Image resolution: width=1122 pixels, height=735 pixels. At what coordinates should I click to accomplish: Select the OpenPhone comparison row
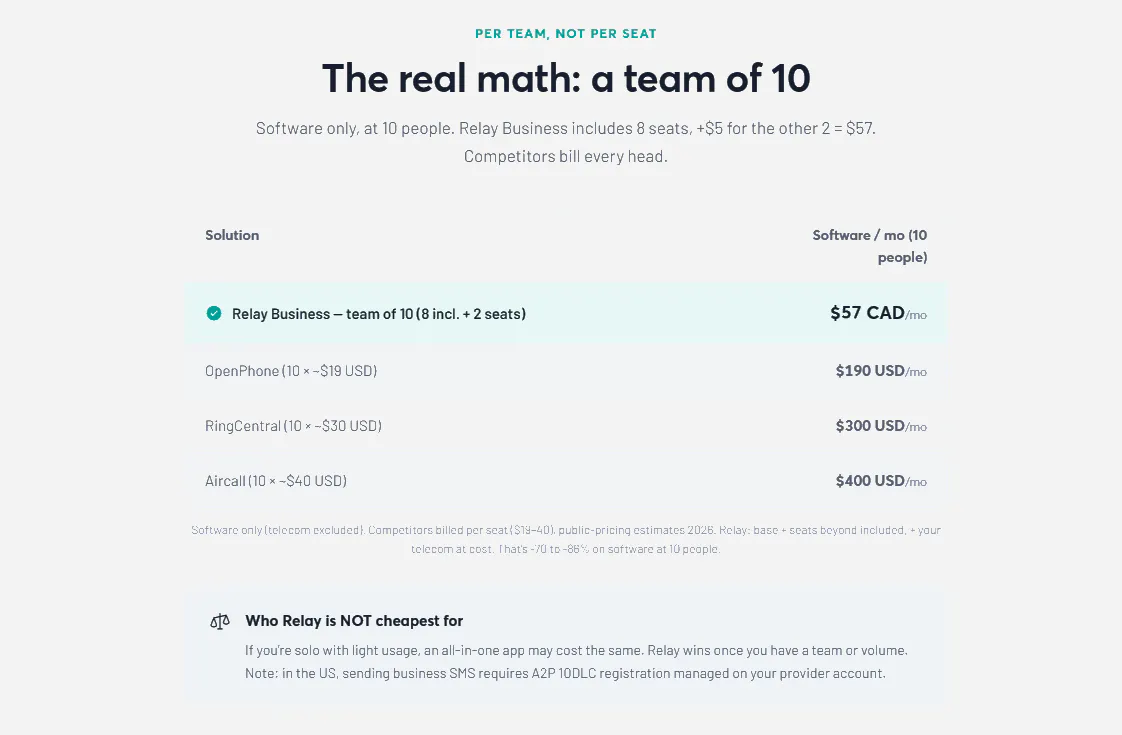click(565, 371)
